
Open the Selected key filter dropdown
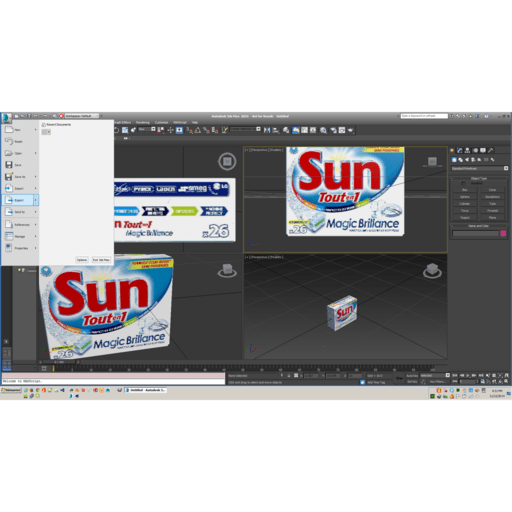click(435, 375)
